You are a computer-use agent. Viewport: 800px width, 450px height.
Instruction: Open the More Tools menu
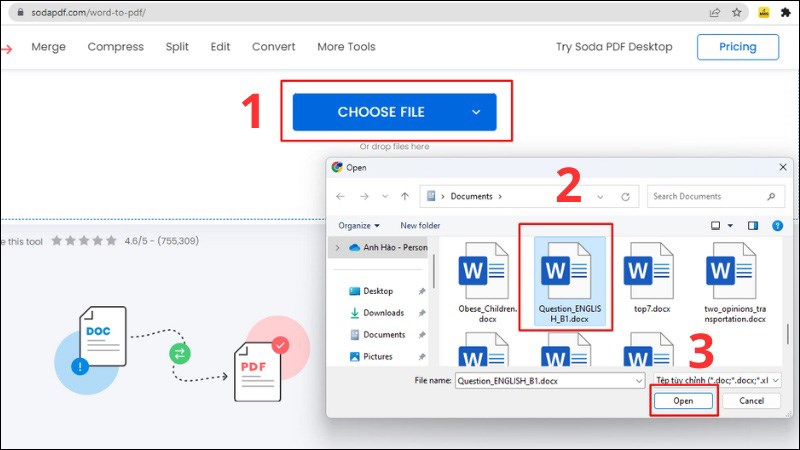click(x=344, y=47)
